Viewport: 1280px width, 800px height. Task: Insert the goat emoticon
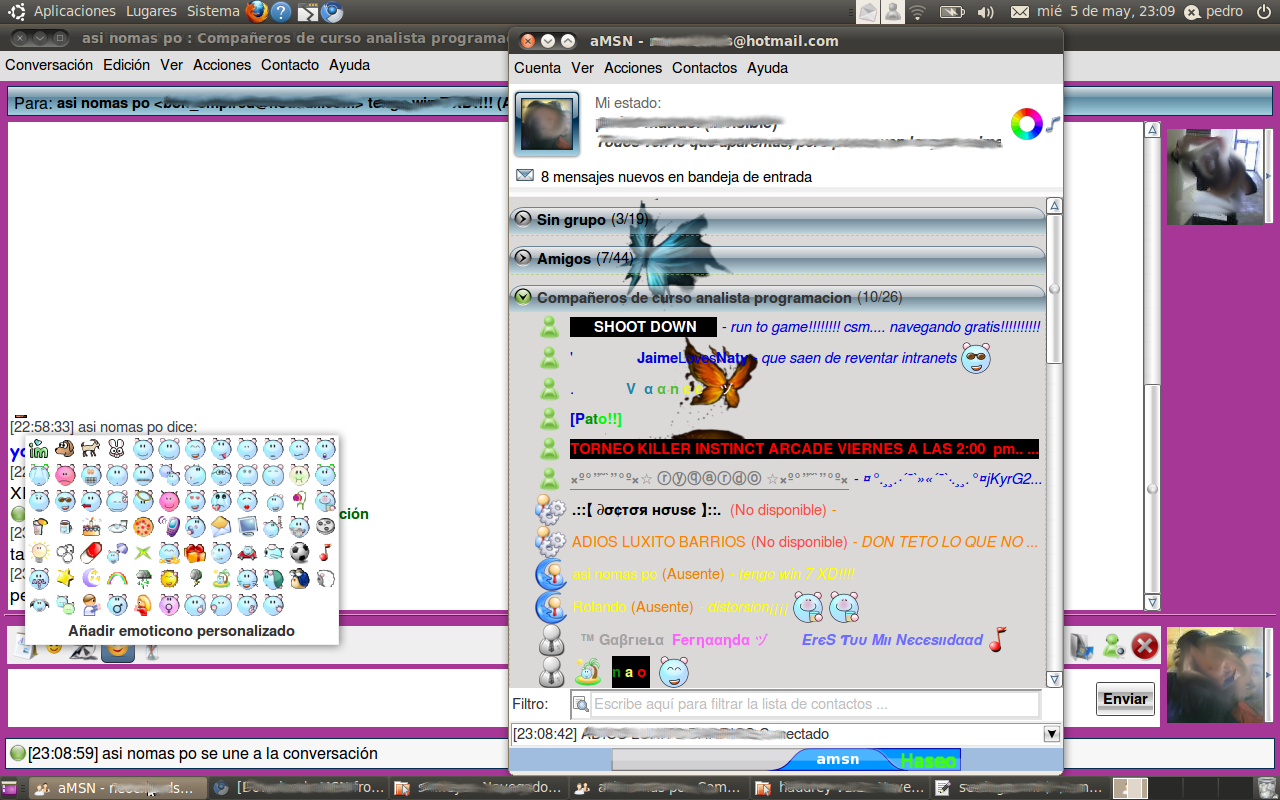91,449
